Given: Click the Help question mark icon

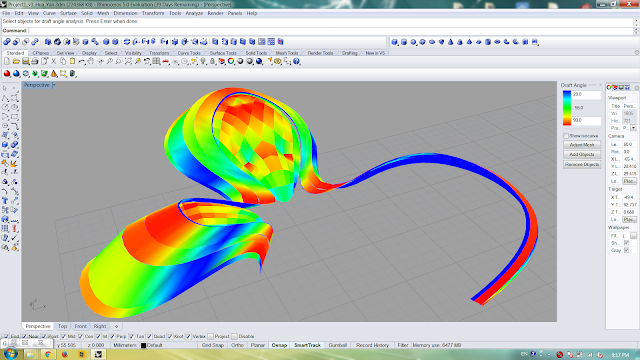Looking at the screenshot, I should point(297,62).
